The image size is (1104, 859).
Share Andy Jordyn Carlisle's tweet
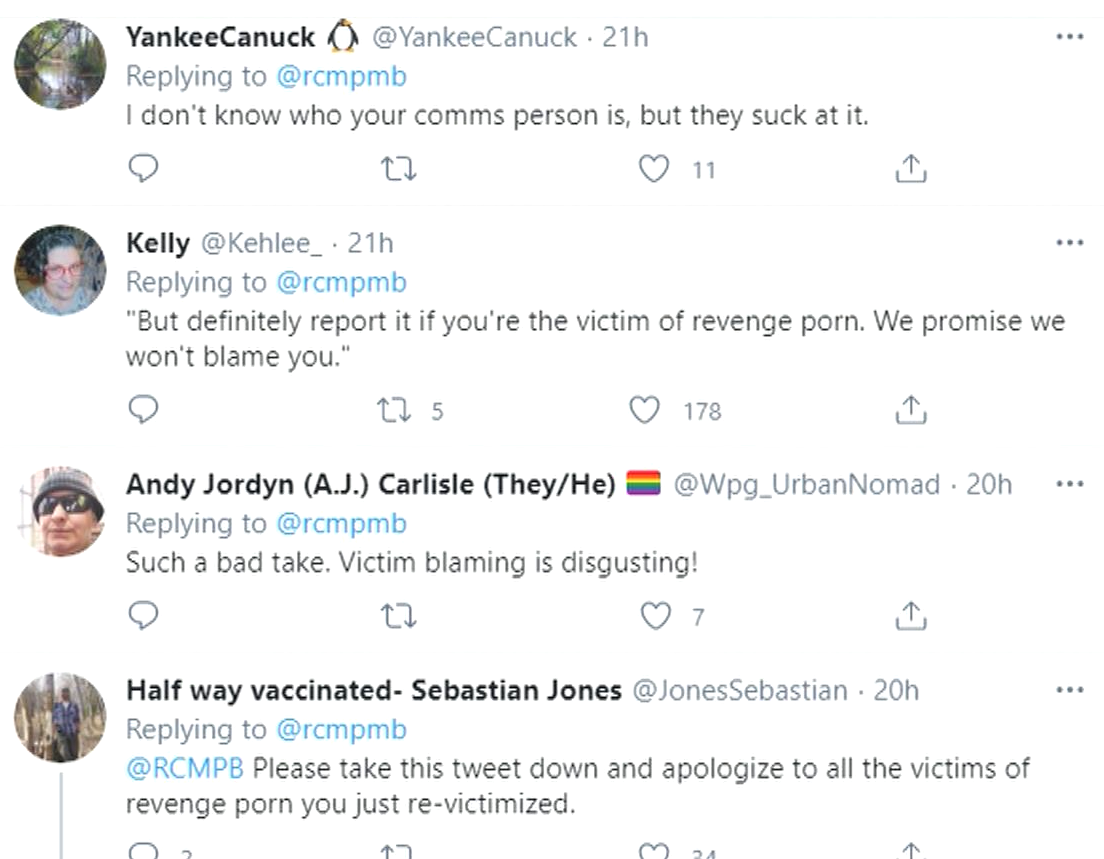[x=910, y=616]
